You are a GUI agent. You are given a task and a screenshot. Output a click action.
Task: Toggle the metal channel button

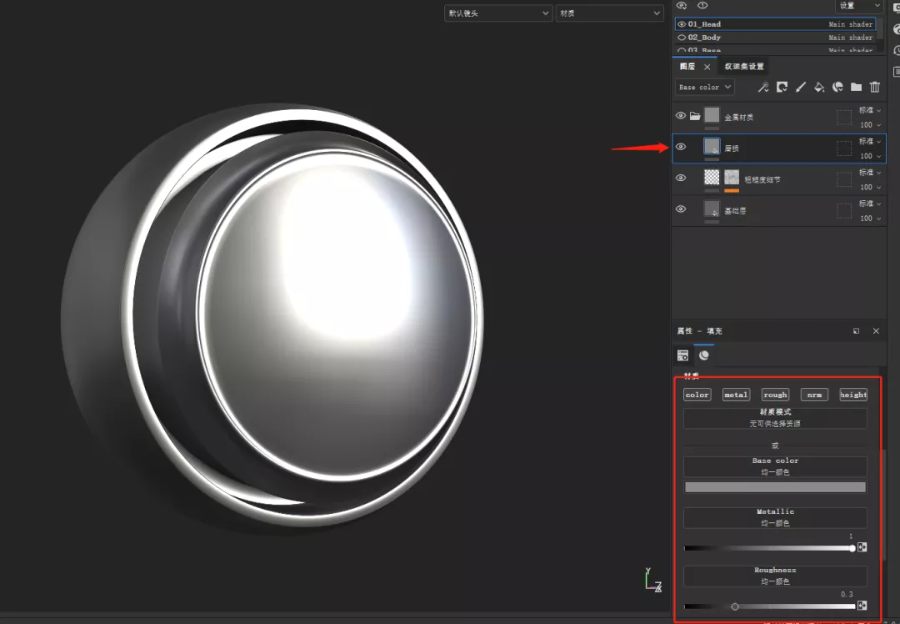736,395
